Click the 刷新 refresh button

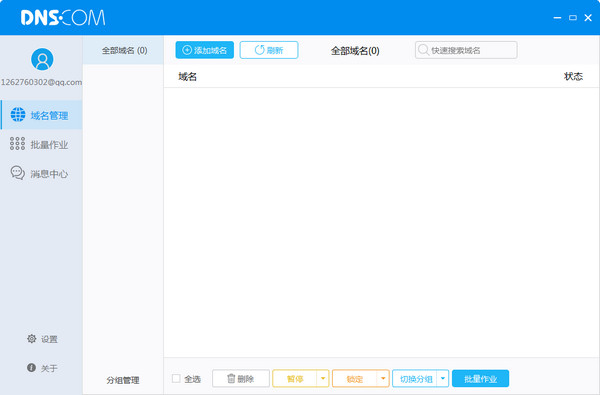click(269, 50)
